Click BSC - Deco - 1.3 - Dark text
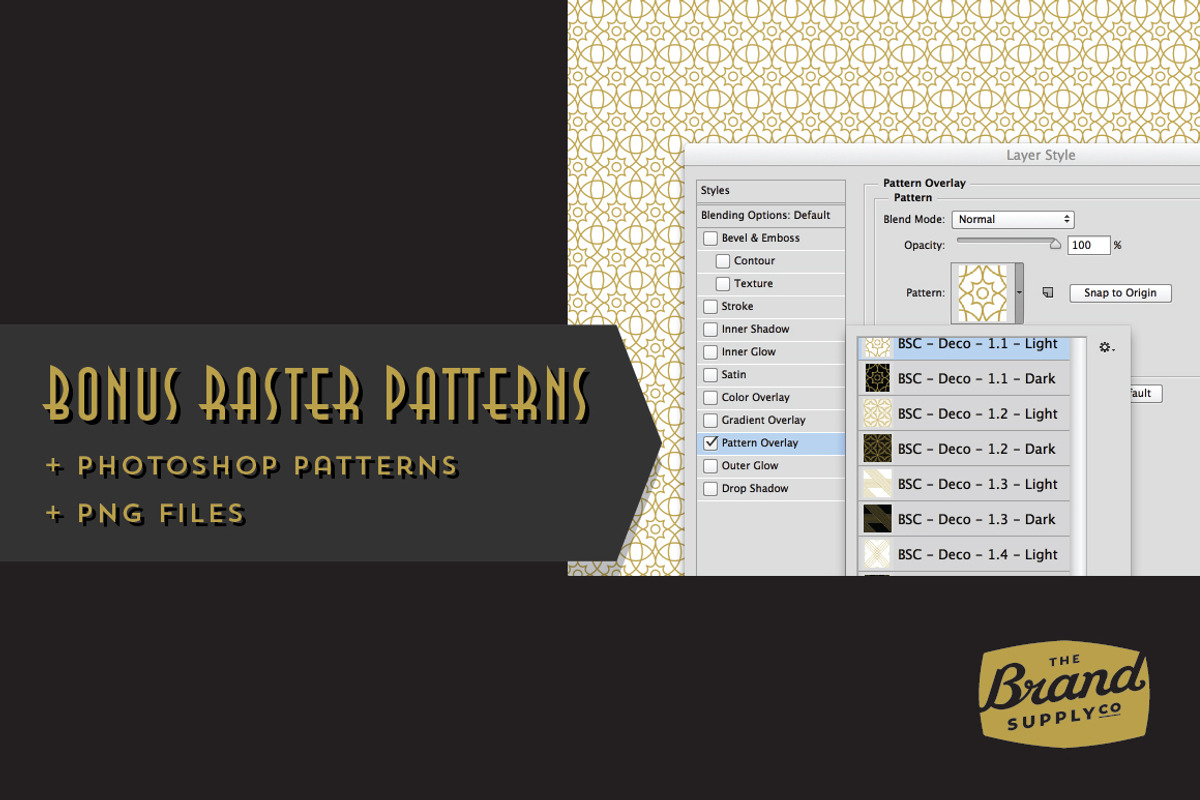1200x800 pixels. (977, 519)
